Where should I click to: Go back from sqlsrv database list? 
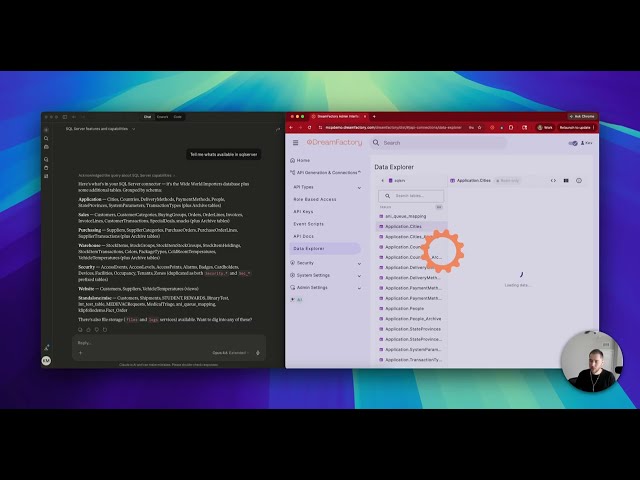[x=382, y=180]
